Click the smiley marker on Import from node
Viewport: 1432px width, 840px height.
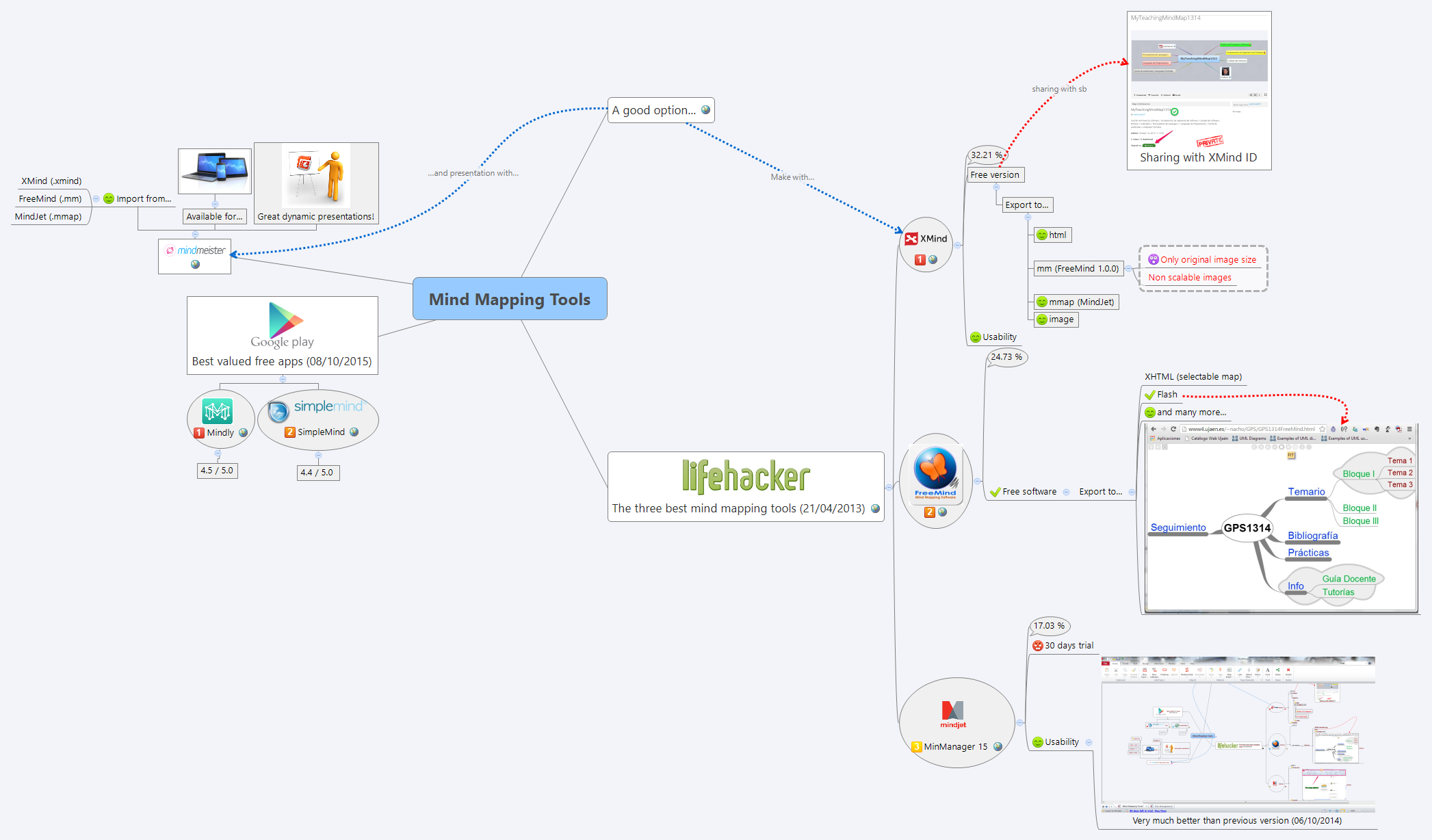click(109, 198)
